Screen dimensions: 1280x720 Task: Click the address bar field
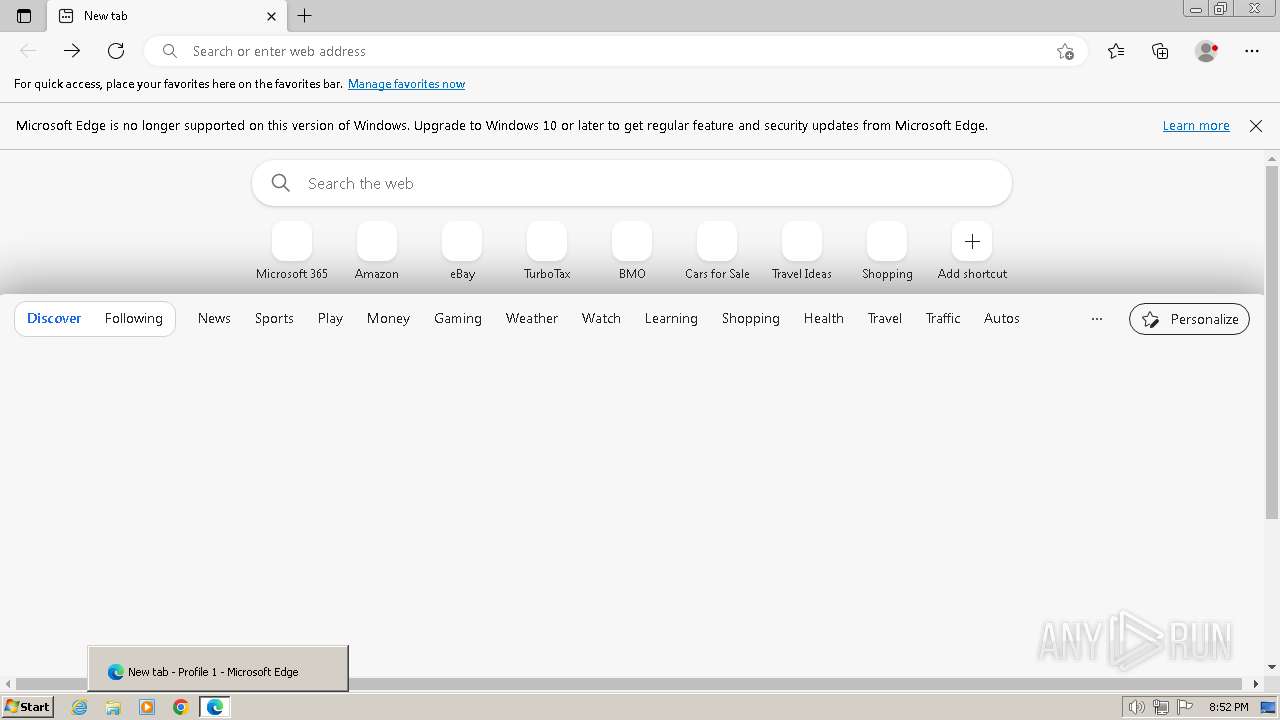(x=615, y=51)
